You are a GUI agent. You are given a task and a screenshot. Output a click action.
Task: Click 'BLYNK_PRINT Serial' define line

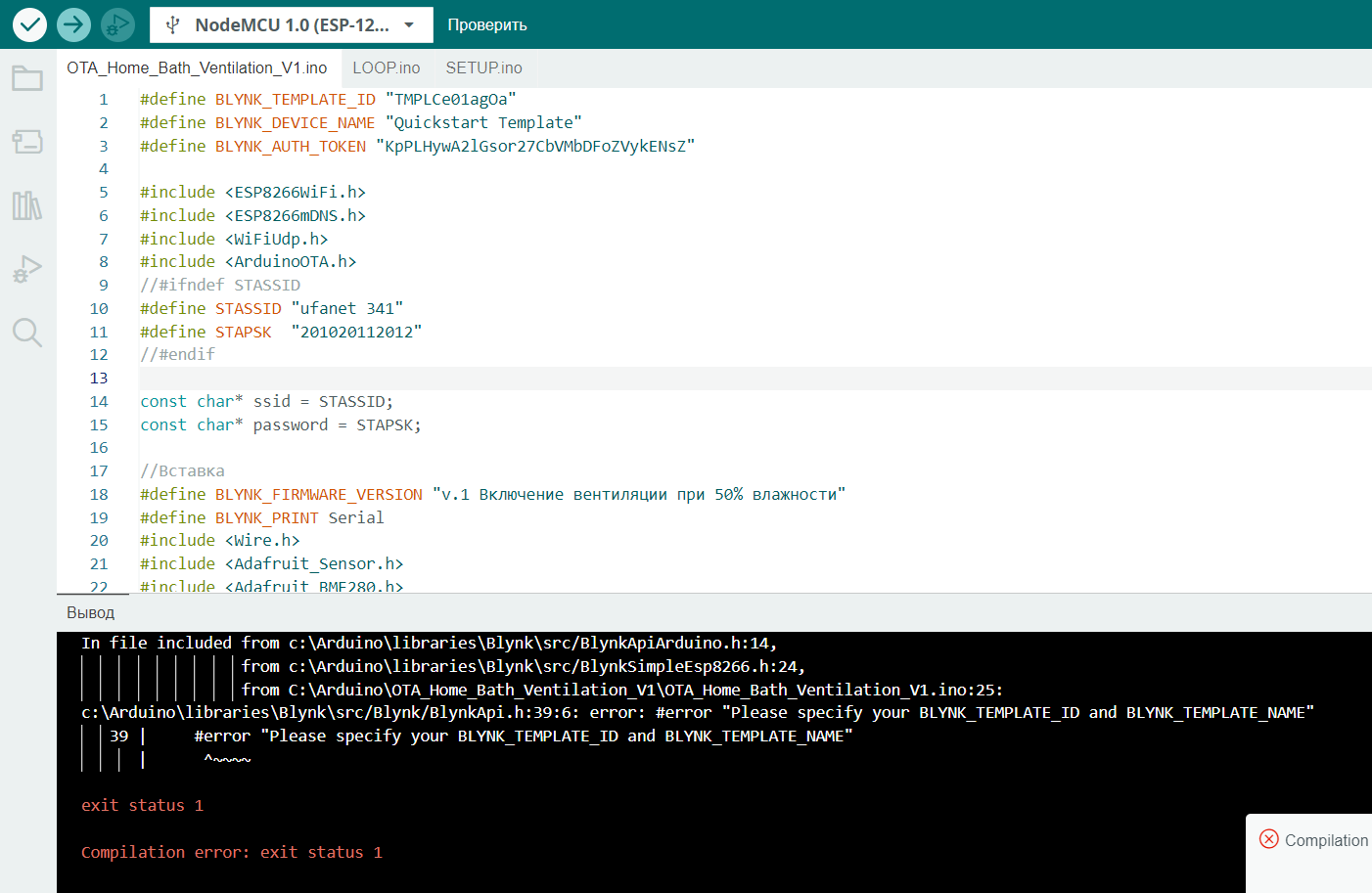click(x=262, y=517)
